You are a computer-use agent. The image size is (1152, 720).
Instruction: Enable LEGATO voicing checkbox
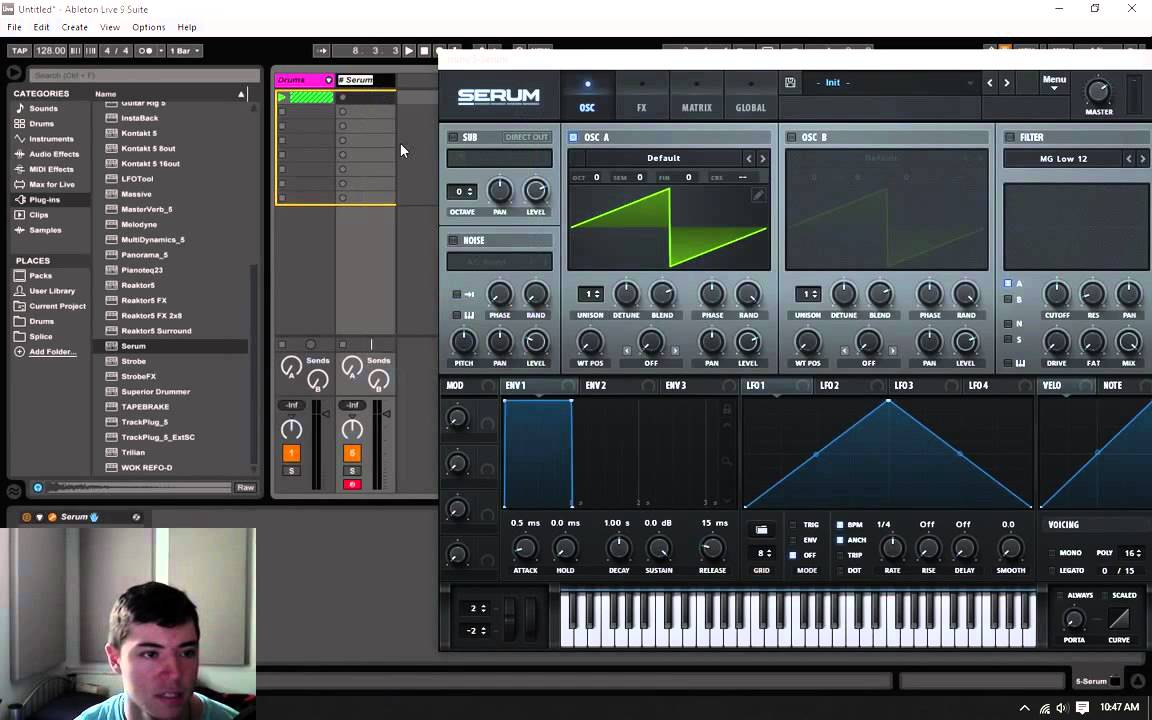tap(1051, 570)
